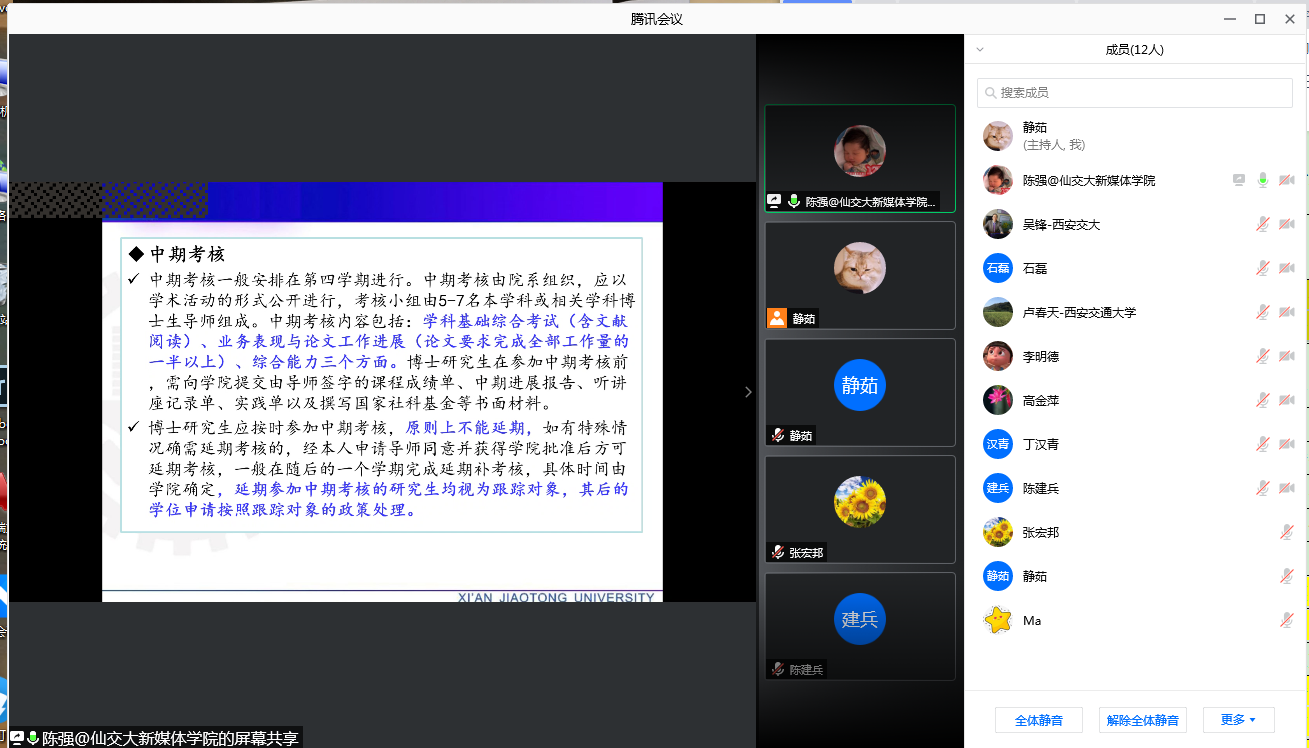Click the 全体静音 button
This screenshot has width=1309, height=748.
click(x=1038, y=720)
